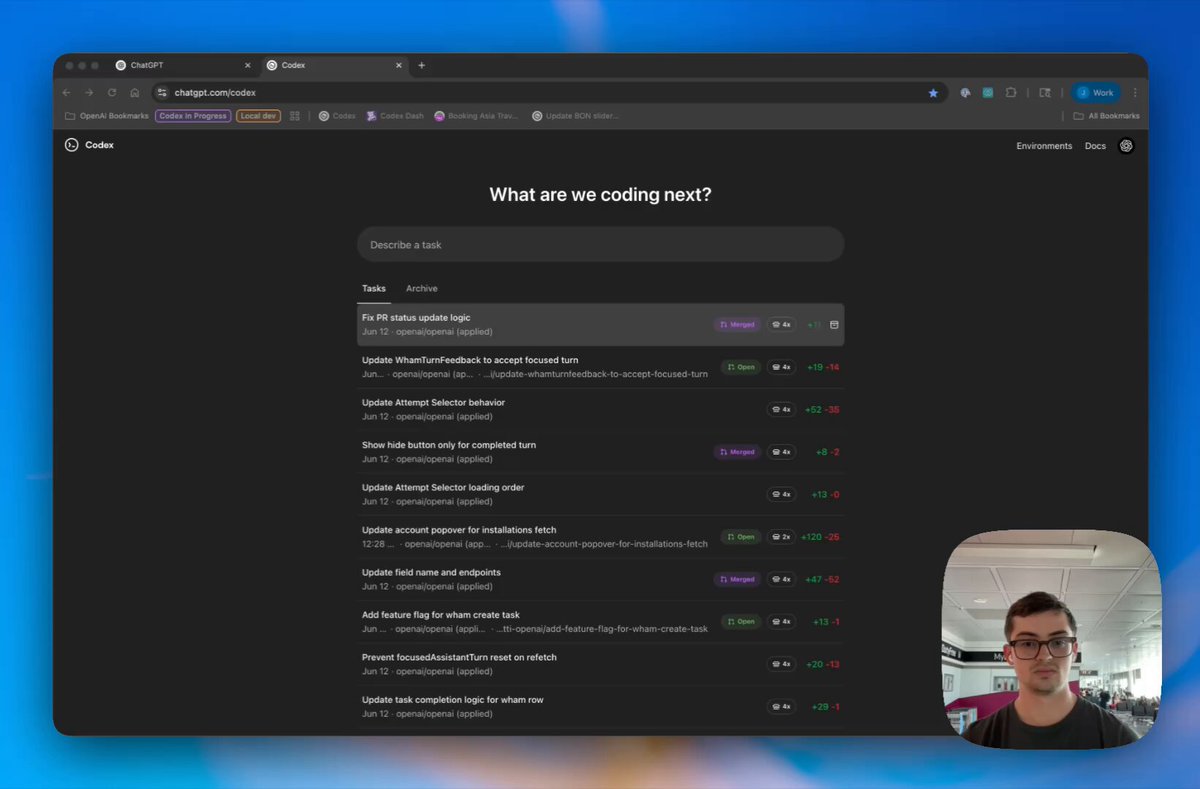Image resolution: width=1200 pixels, height=789 pixels.
Task: Click the Open badge on account popover row
Action: [741, 537]
